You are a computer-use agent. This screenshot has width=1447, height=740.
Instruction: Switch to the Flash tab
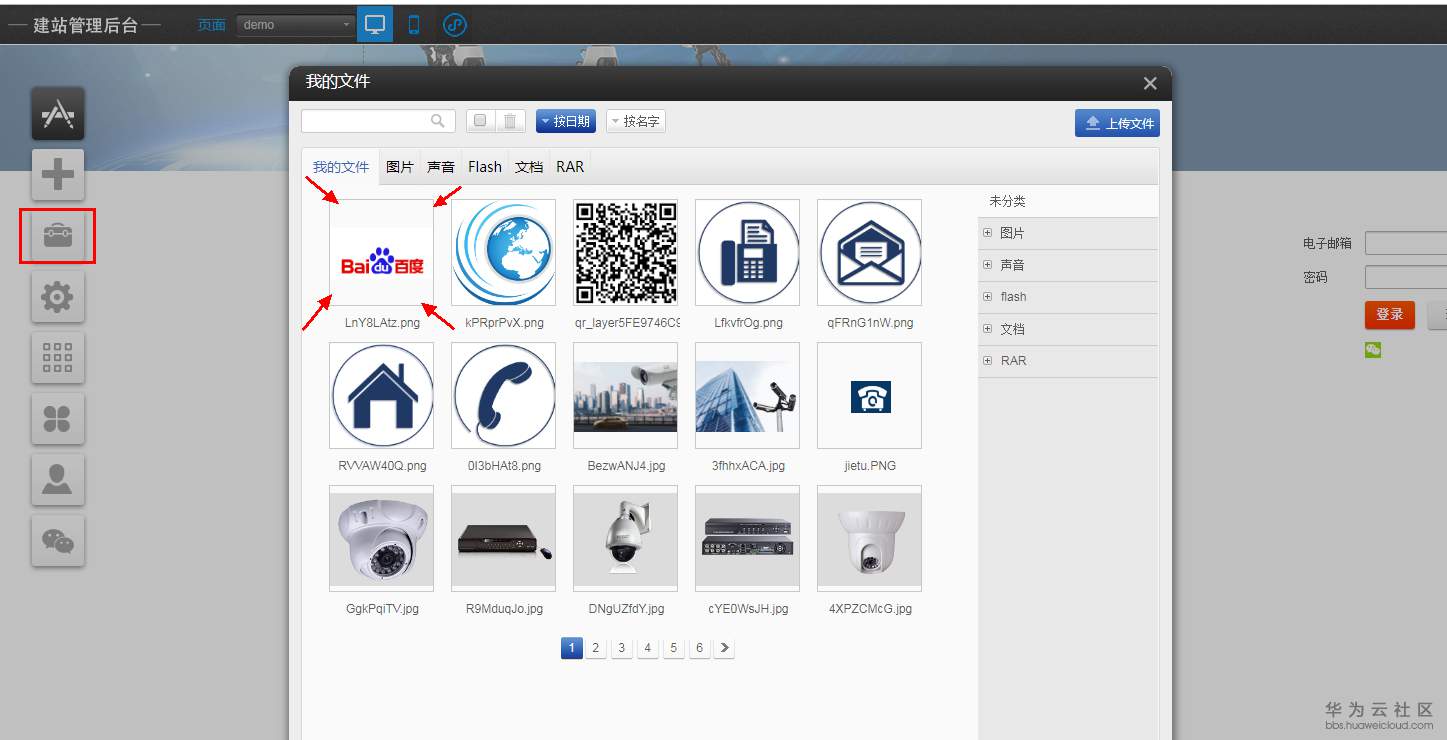click(485, 167)
